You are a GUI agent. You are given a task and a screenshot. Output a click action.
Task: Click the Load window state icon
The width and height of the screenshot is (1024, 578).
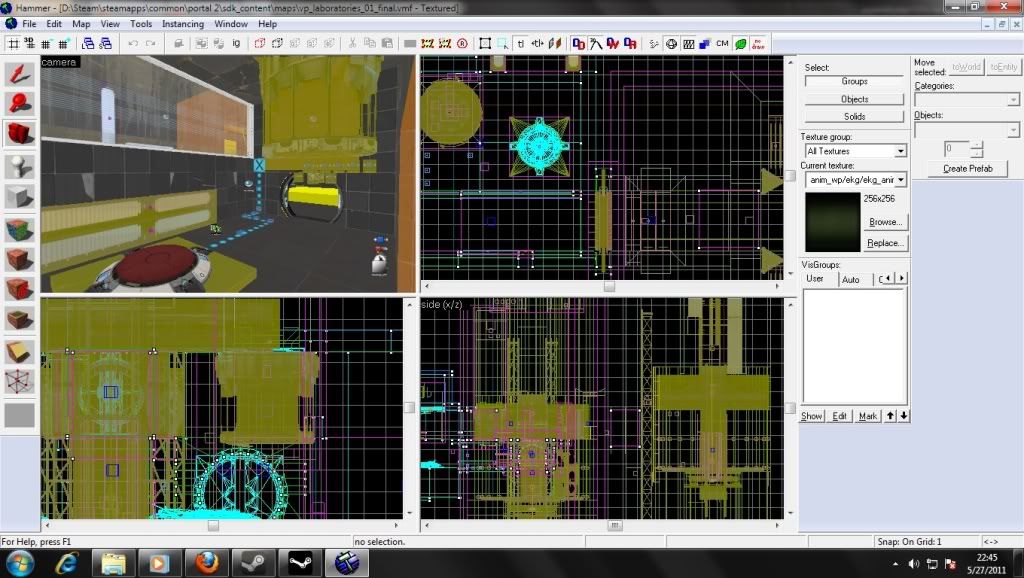(x=88, y=44)
